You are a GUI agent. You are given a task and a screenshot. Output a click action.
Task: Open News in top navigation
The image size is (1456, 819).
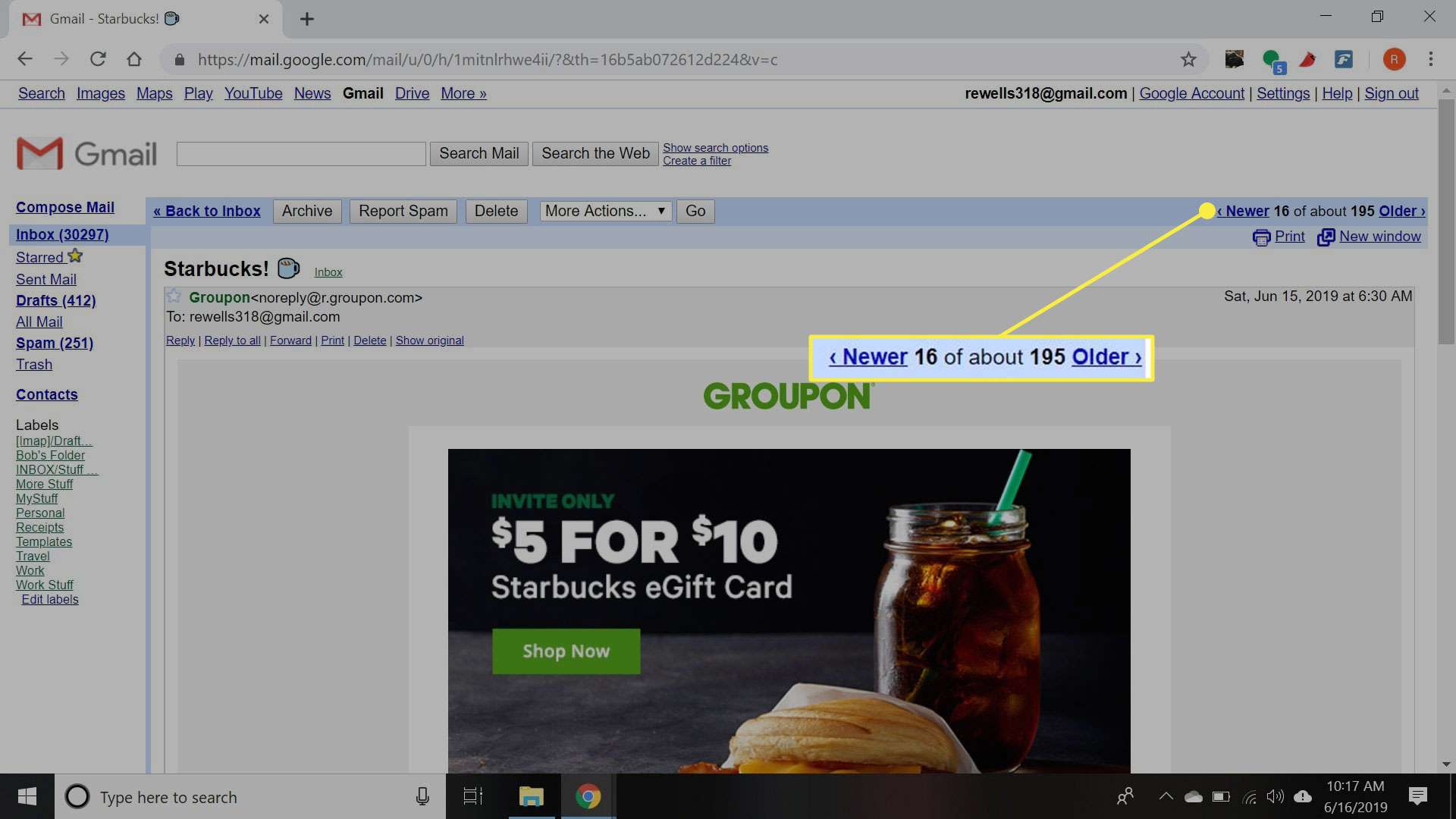(x=312, y=93)
